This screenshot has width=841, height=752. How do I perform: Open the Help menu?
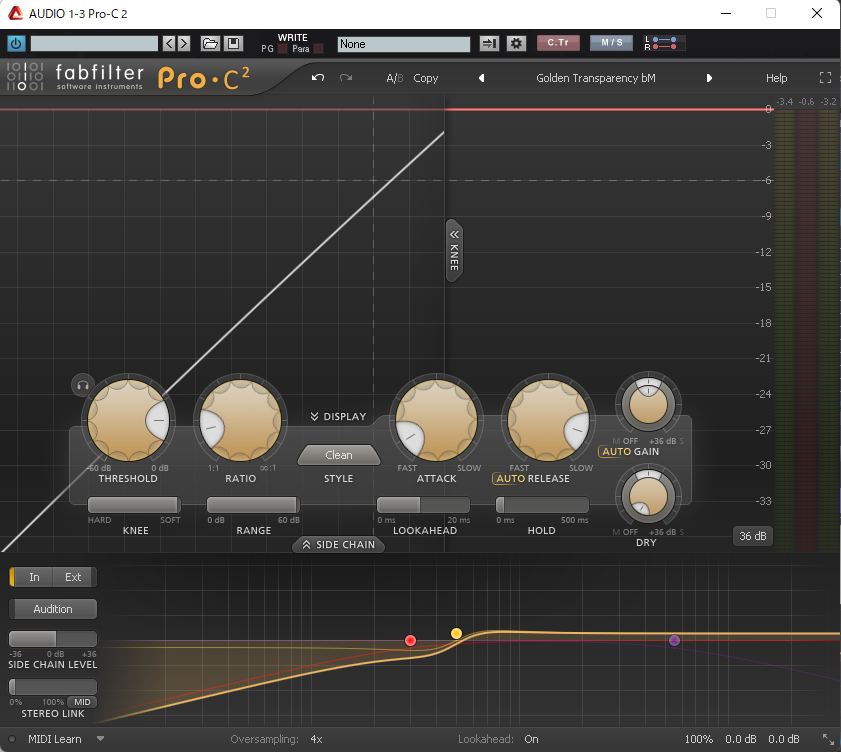click(776, 78)
